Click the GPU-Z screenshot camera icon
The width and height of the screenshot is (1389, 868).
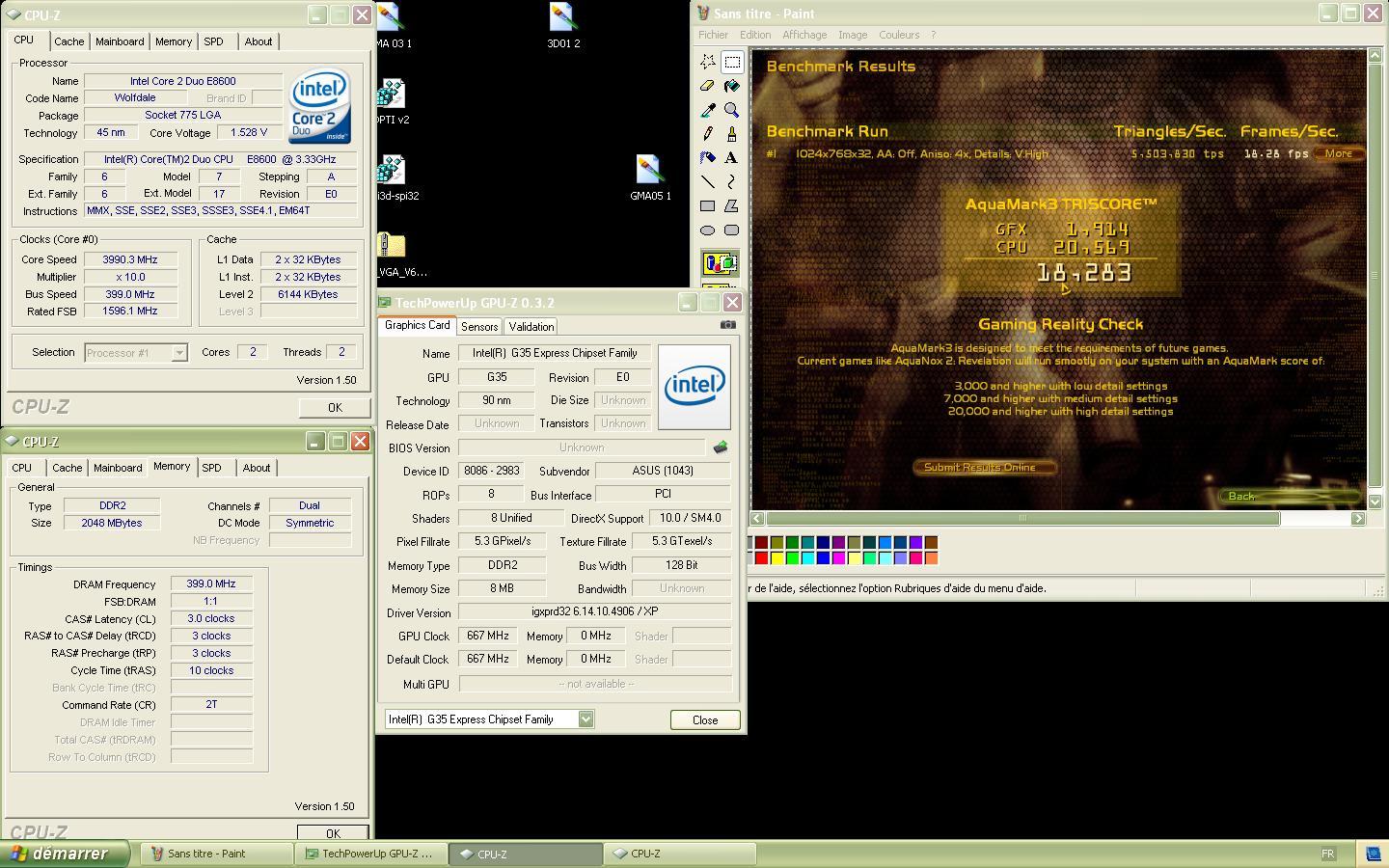tap(728, 325)
